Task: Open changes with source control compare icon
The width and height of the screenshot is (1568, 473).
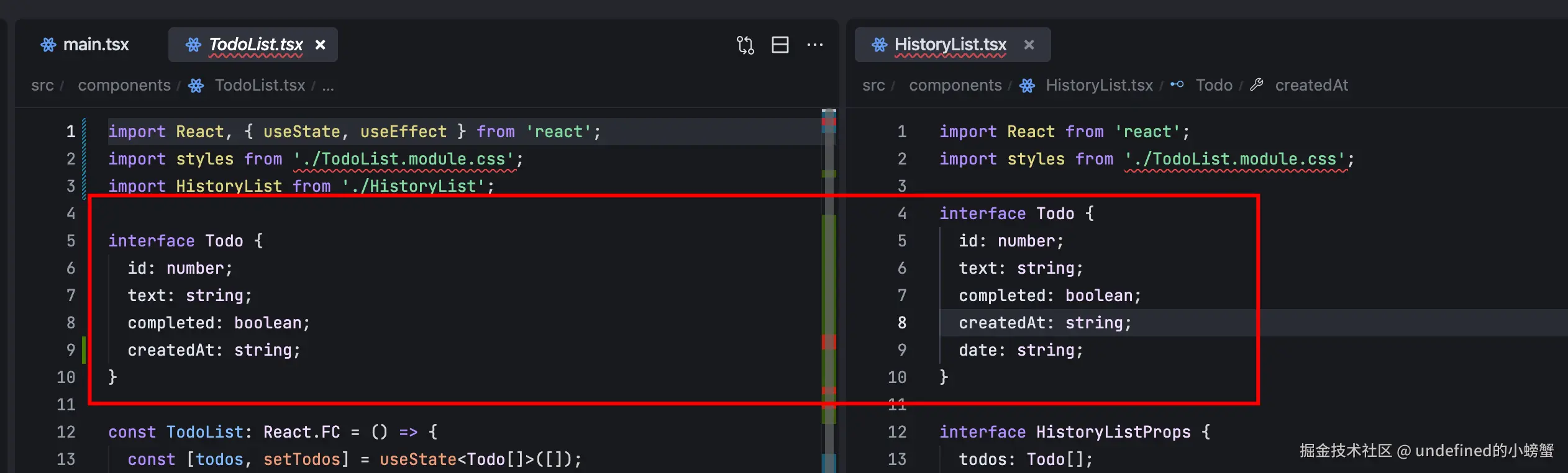Action: point(745,45)
